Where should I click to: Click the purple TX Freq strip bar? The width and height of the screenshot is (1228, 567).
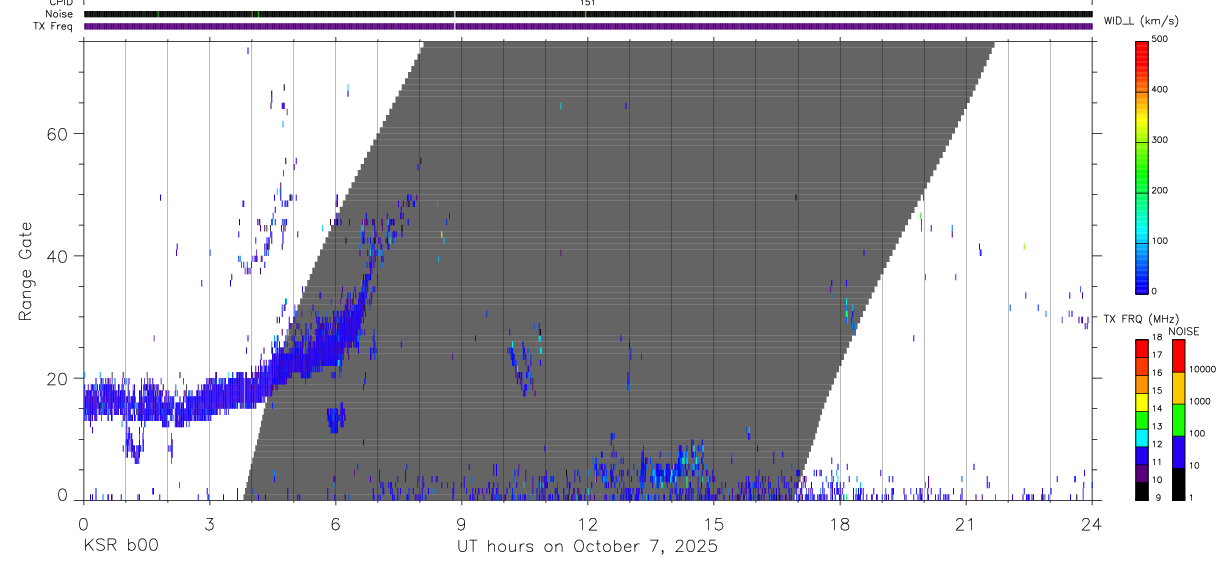[588, 26]
